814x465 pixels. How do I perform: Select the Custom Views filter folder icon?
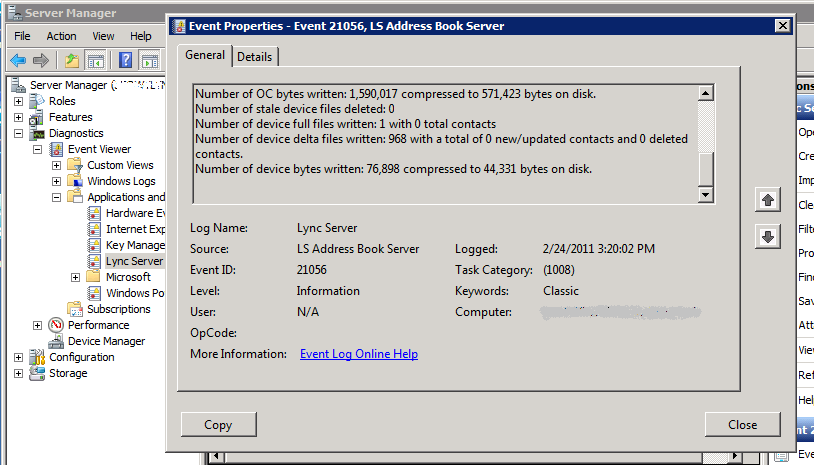75,165
